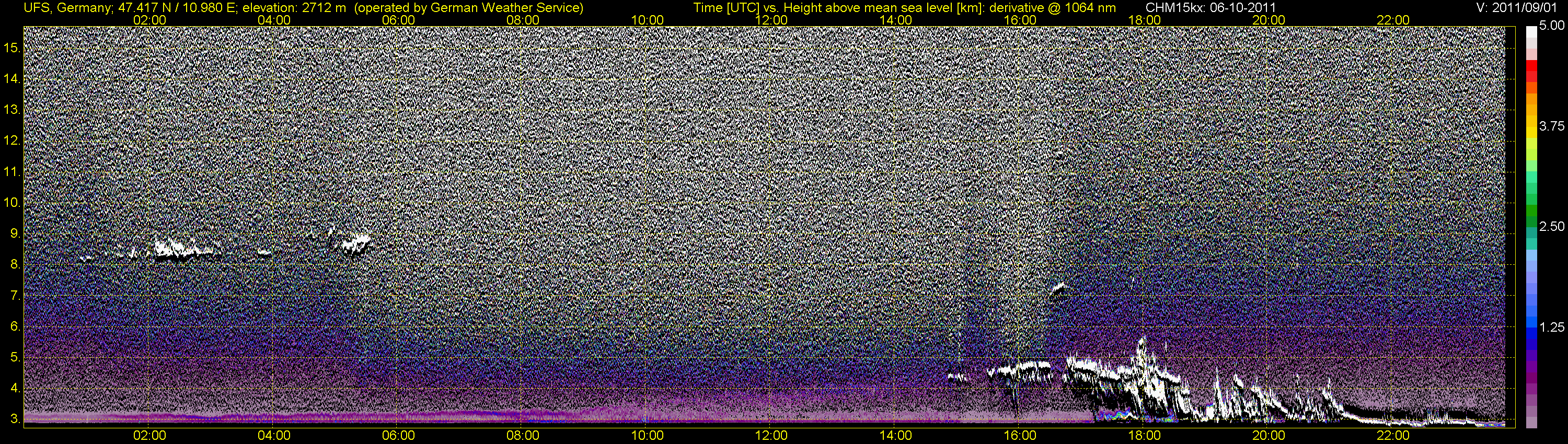Click the 12:00 label on the bottom time axis
This screenshot has height=444, width=1568.
pos(771,436)
